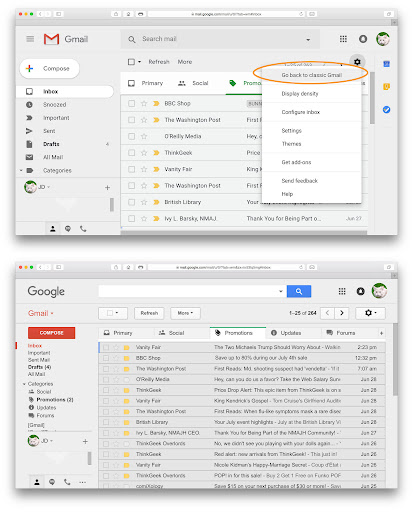Click the classic Gmail message list scrollbar

point(395,360)
